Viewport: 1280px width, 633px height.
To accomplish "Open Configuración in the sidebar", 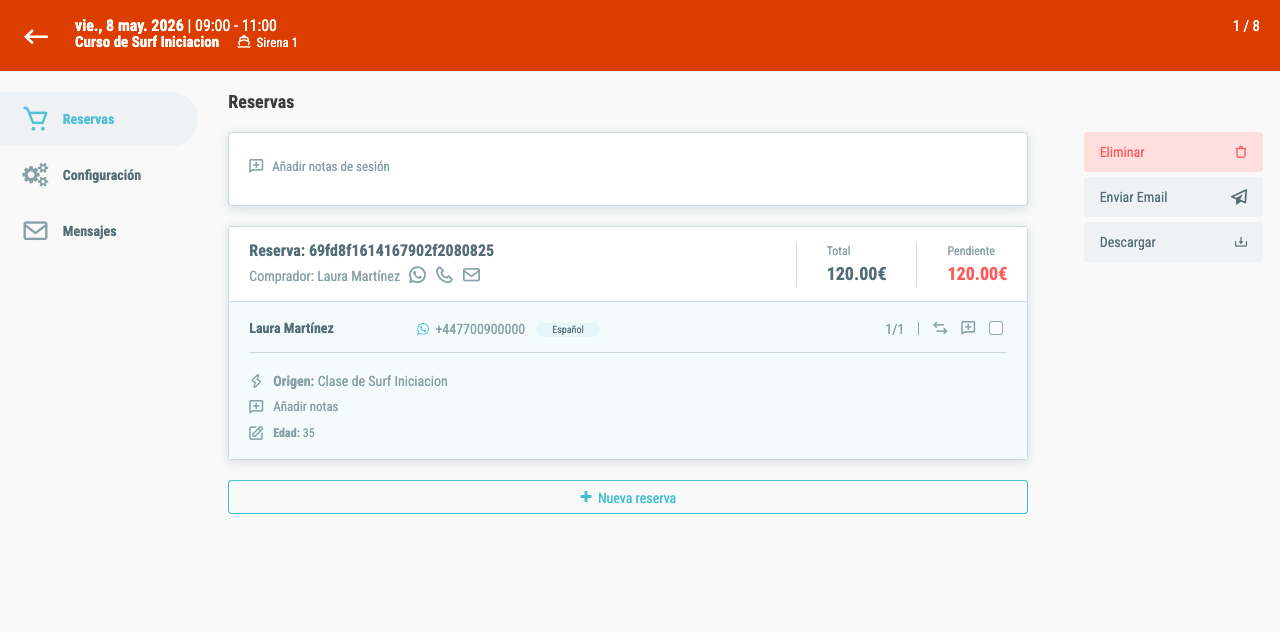I will (99, 175).
